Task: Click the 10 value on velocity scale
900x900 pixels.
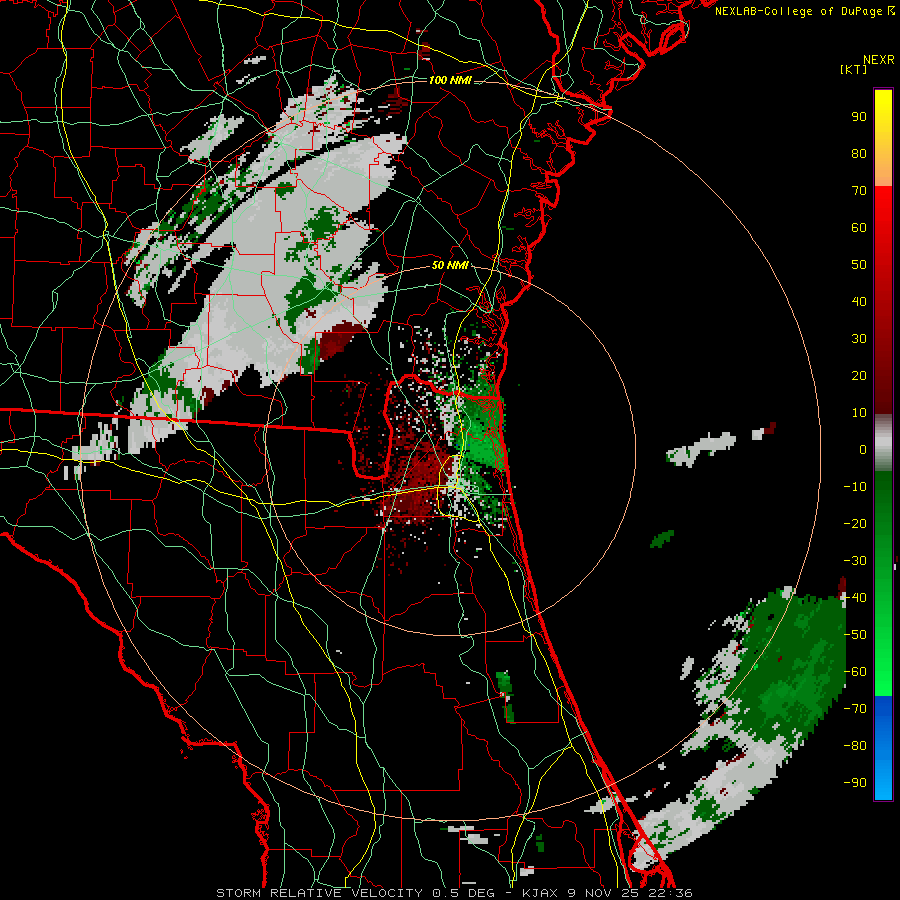Action: tap(859, 413)
